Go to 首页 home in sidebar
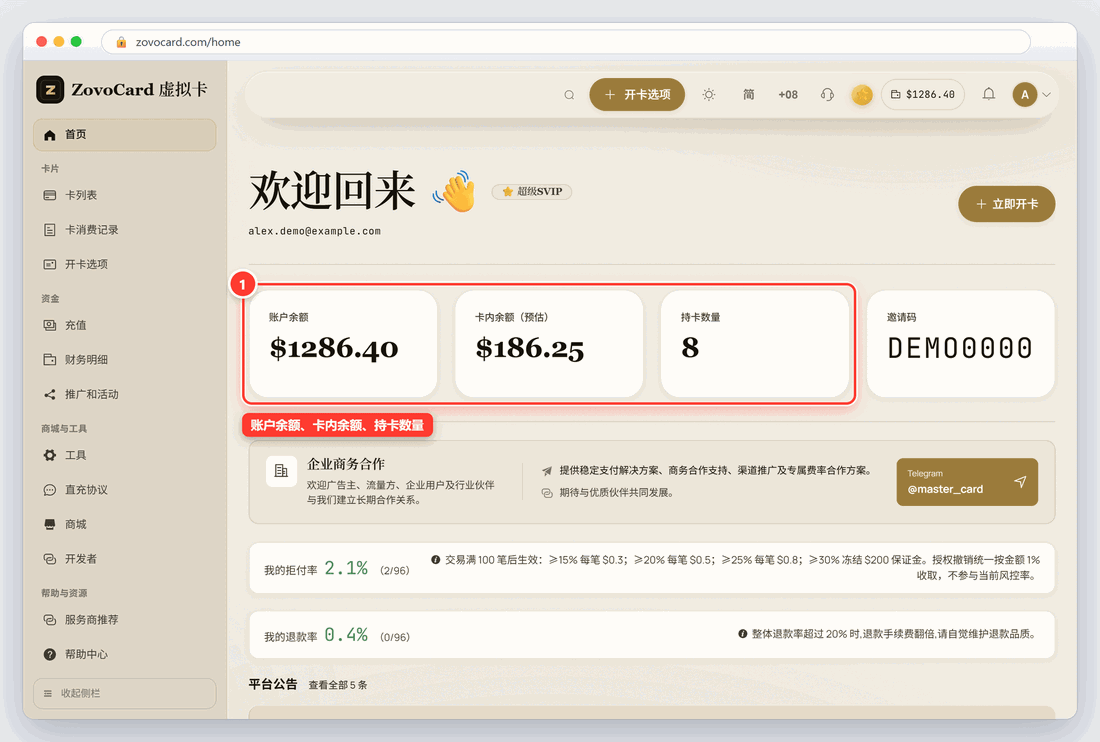This screenshot has height=742, width=1100. point(124,135)
